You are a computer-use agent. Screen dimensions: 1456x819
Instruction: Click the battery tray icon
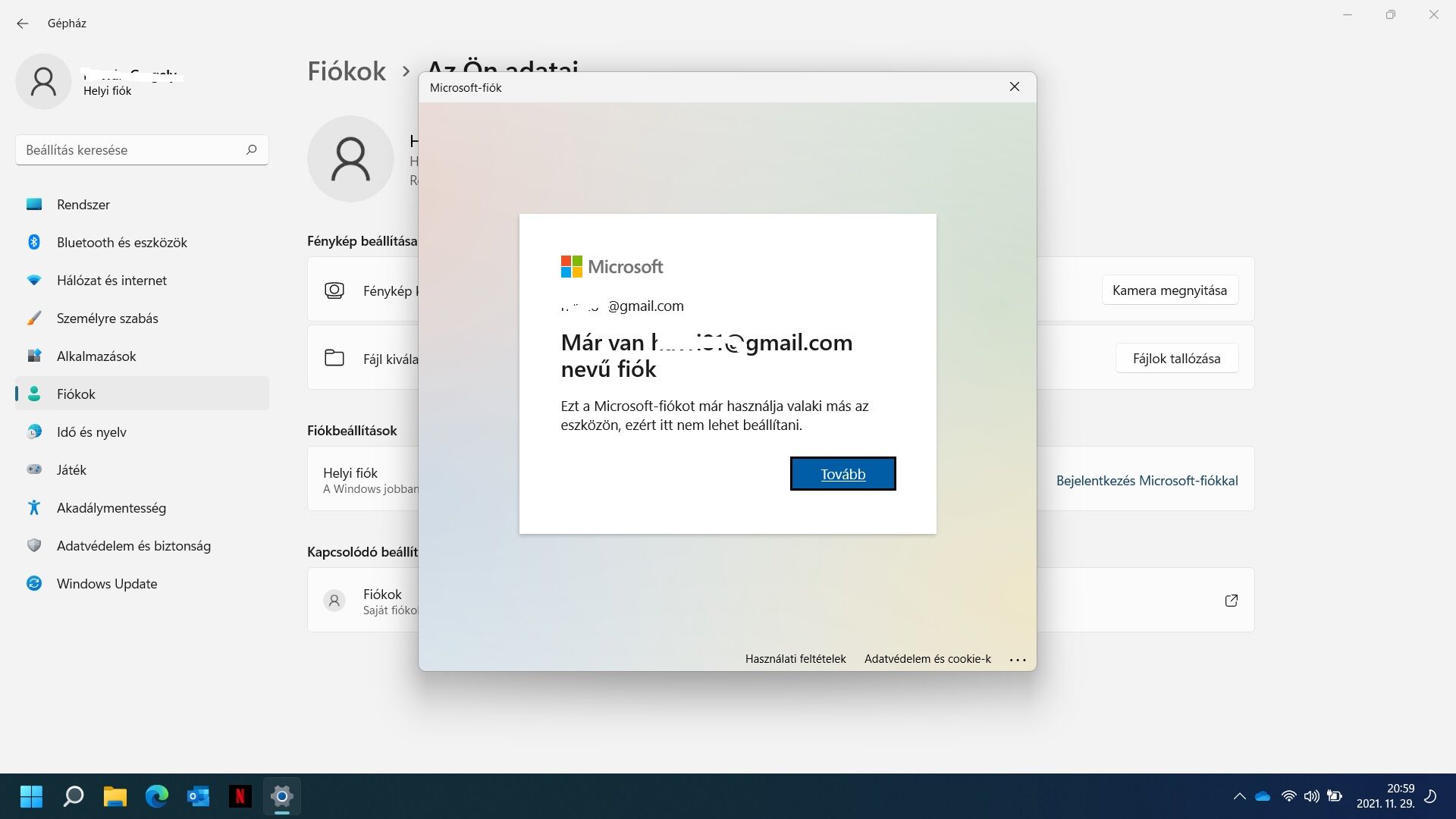click(x=1335, y=796)
